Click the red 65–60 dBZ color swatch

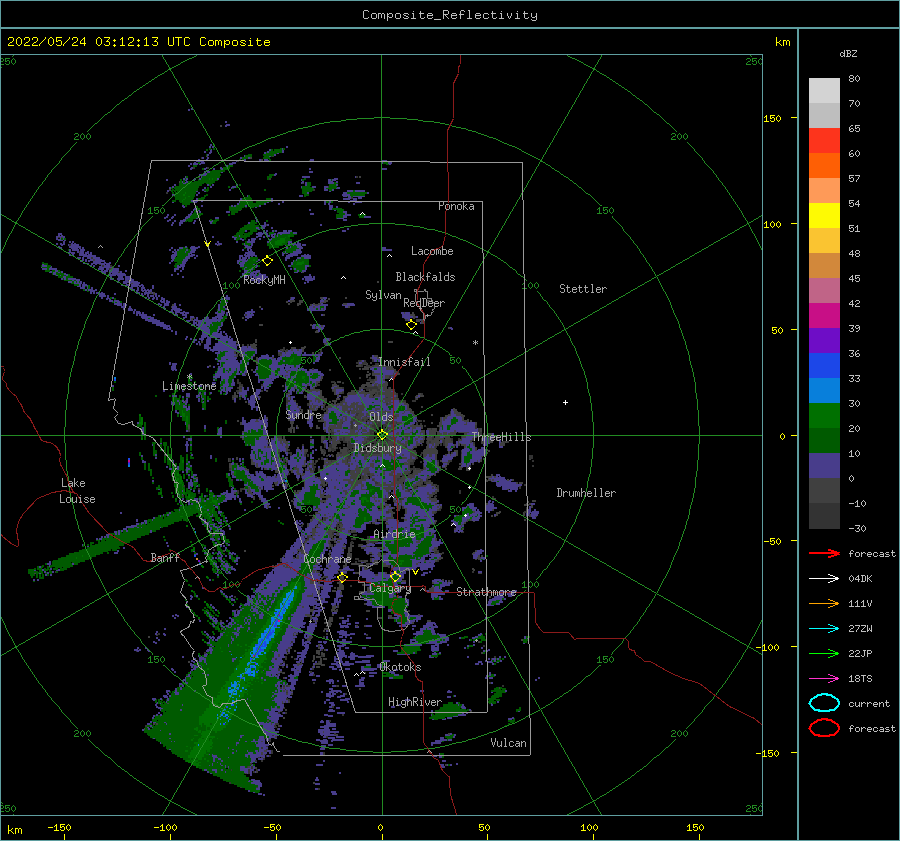pos(824,141)
